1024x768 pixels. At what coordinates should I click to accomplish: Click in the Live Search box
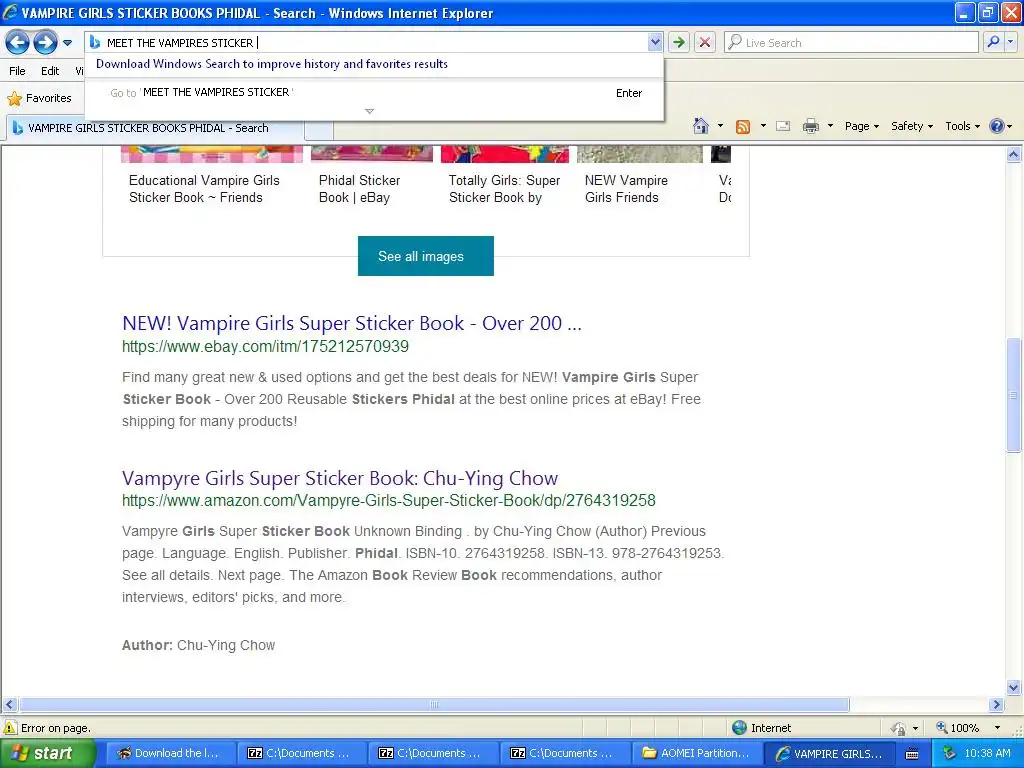(850, 42)
